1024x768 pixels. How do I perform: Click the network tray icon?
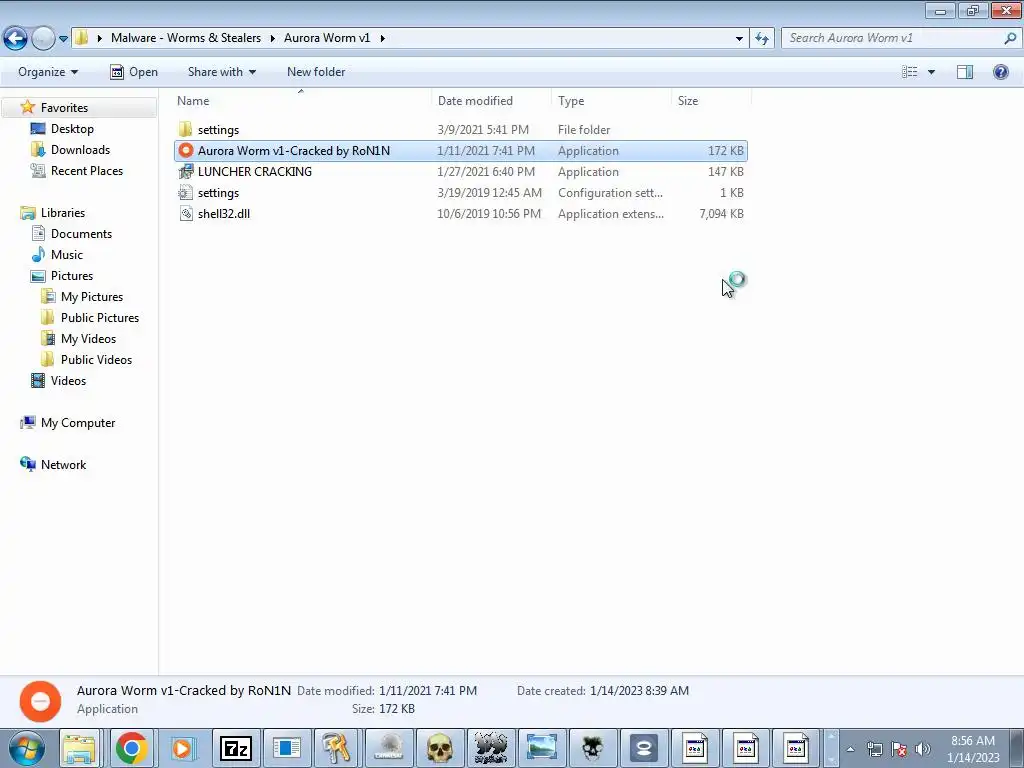[874, 749]
